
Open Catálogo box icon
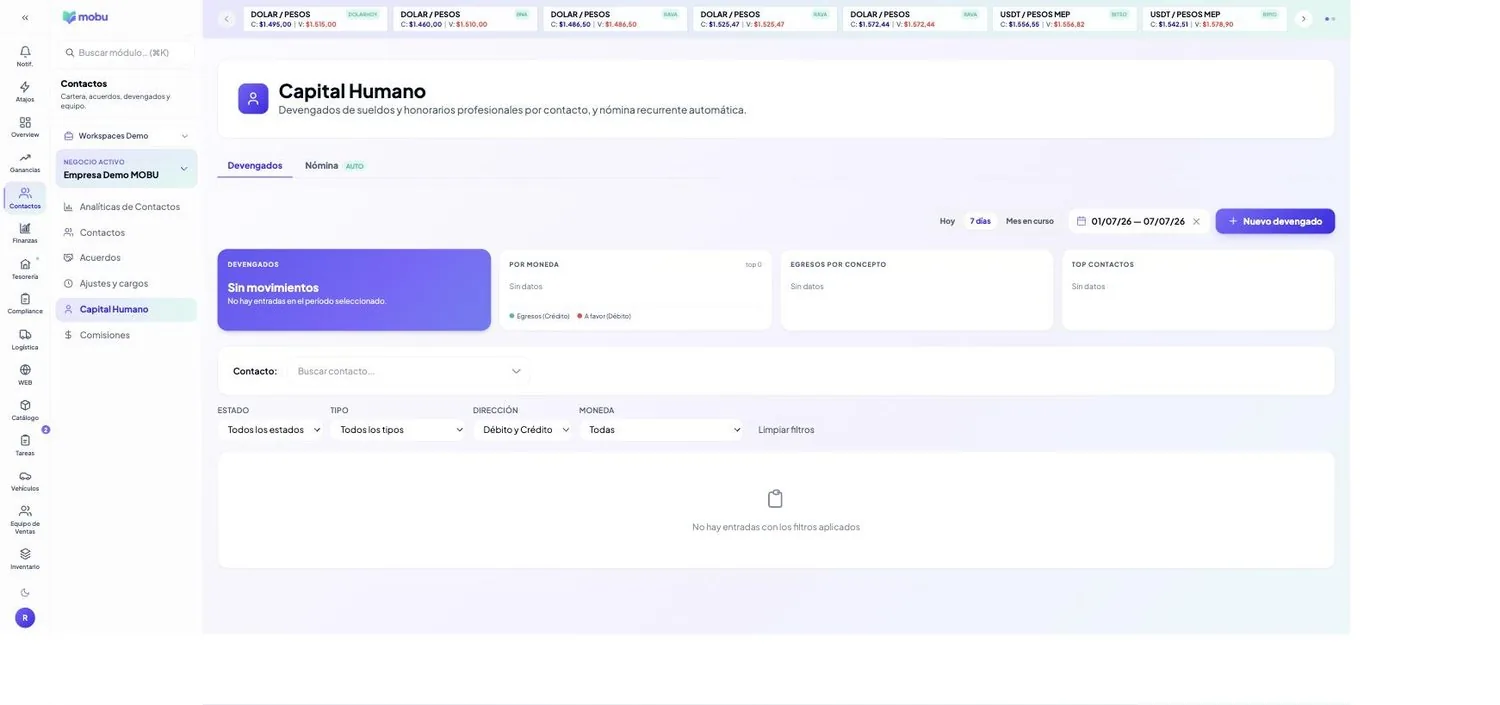click(x=25, y=410)
